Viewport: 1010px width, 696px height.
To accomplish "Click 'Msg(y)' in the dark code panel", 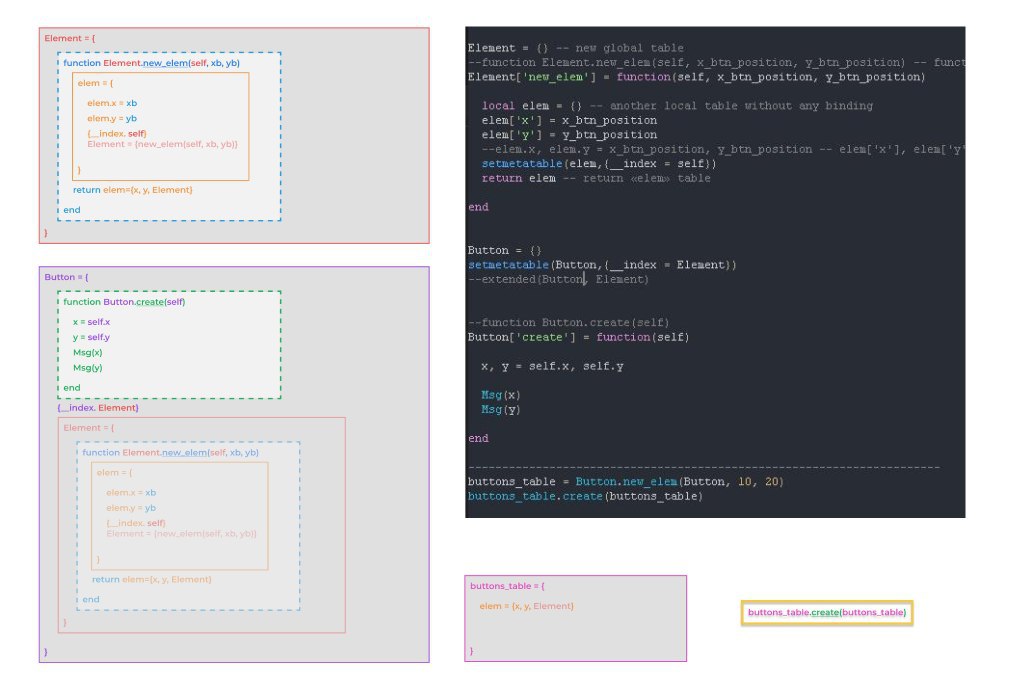I will click(500, 409).
